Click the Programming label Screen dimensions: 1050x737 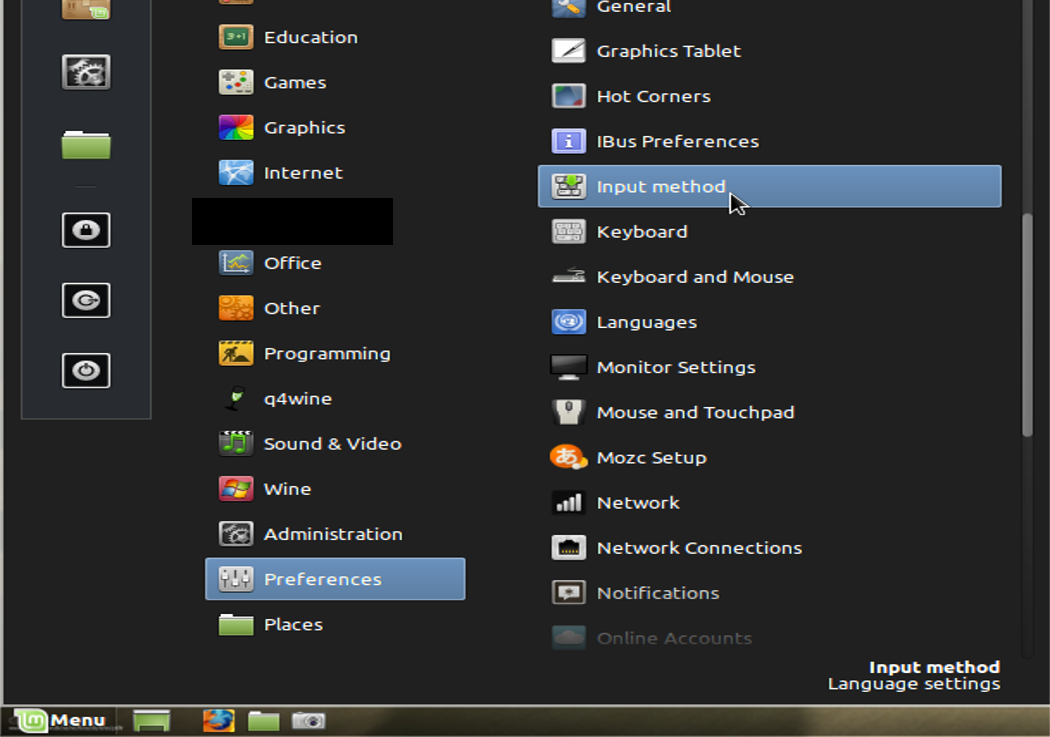(327, 354)
